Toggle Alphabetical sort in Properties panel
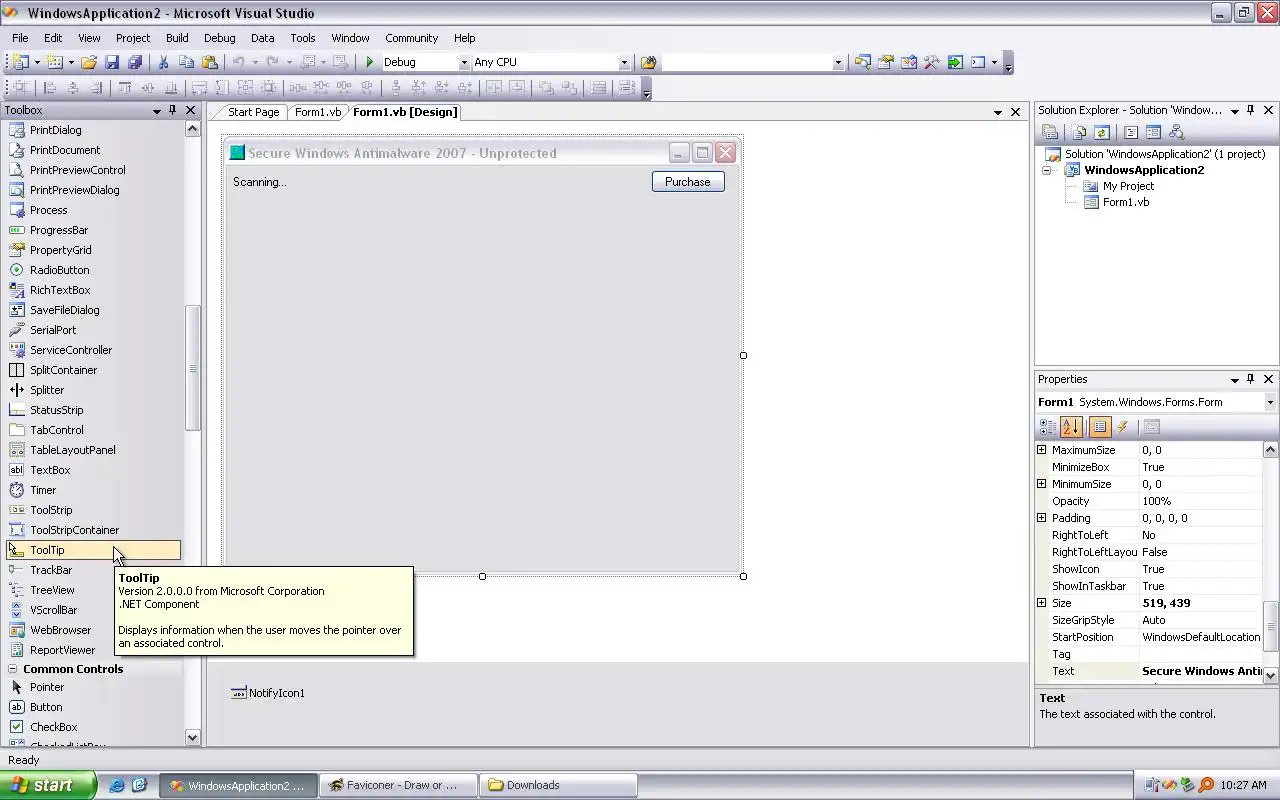Viewport: 1280px width, 800px height. click(x=1071, y=427)
